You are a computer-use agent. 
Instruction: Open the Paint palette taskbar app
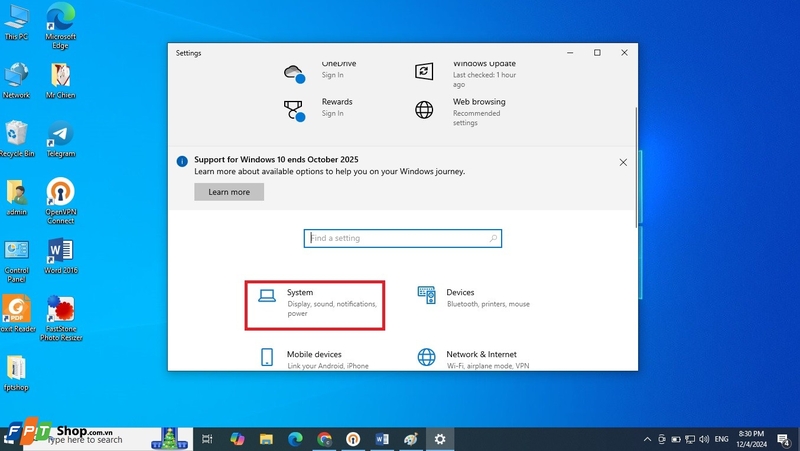click(411, 439)
